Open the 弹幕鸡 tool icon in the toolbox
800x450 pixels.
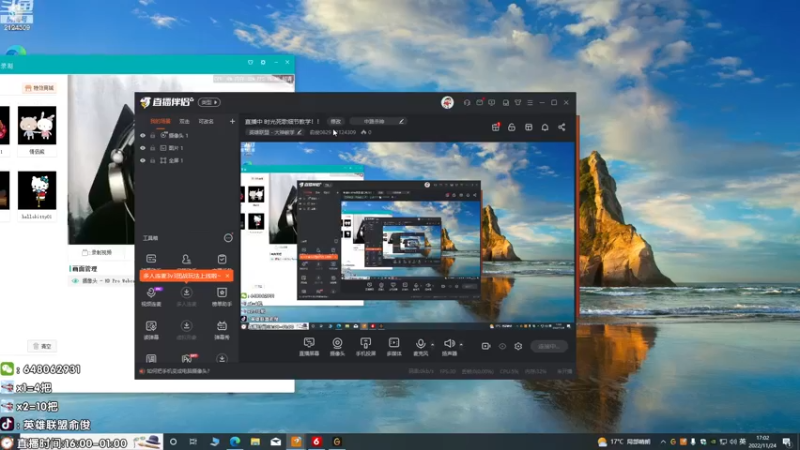[x=221, y=330]
